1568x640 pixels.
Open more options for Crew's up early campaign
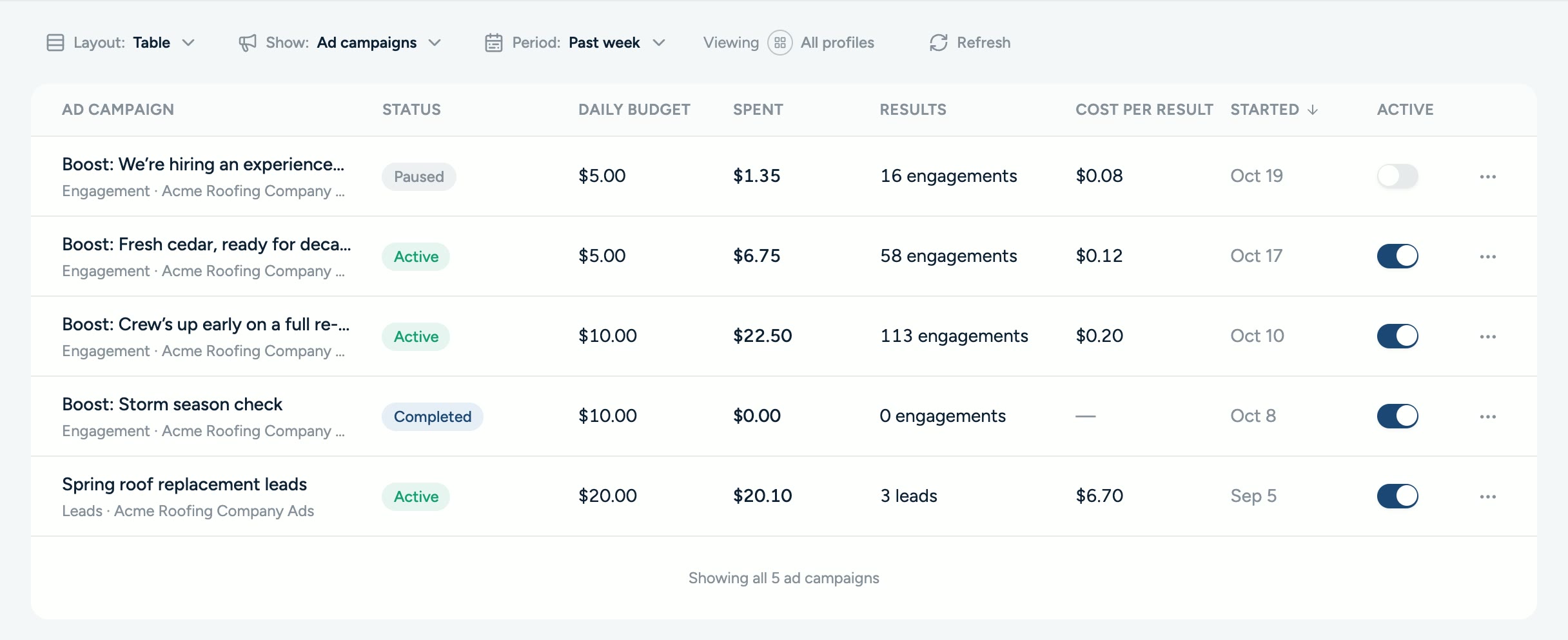coord(1488,336)
